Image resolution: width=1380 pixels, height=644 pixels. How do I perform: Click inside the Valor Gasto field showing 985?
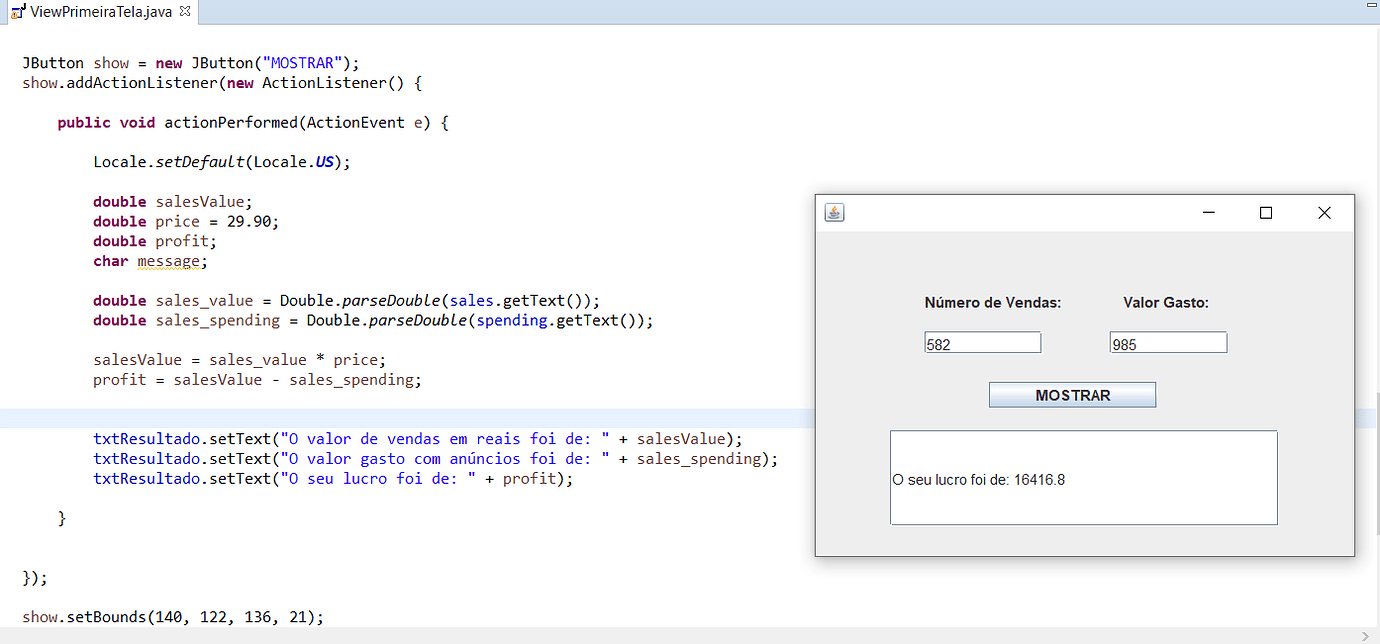coord(1167,342)
